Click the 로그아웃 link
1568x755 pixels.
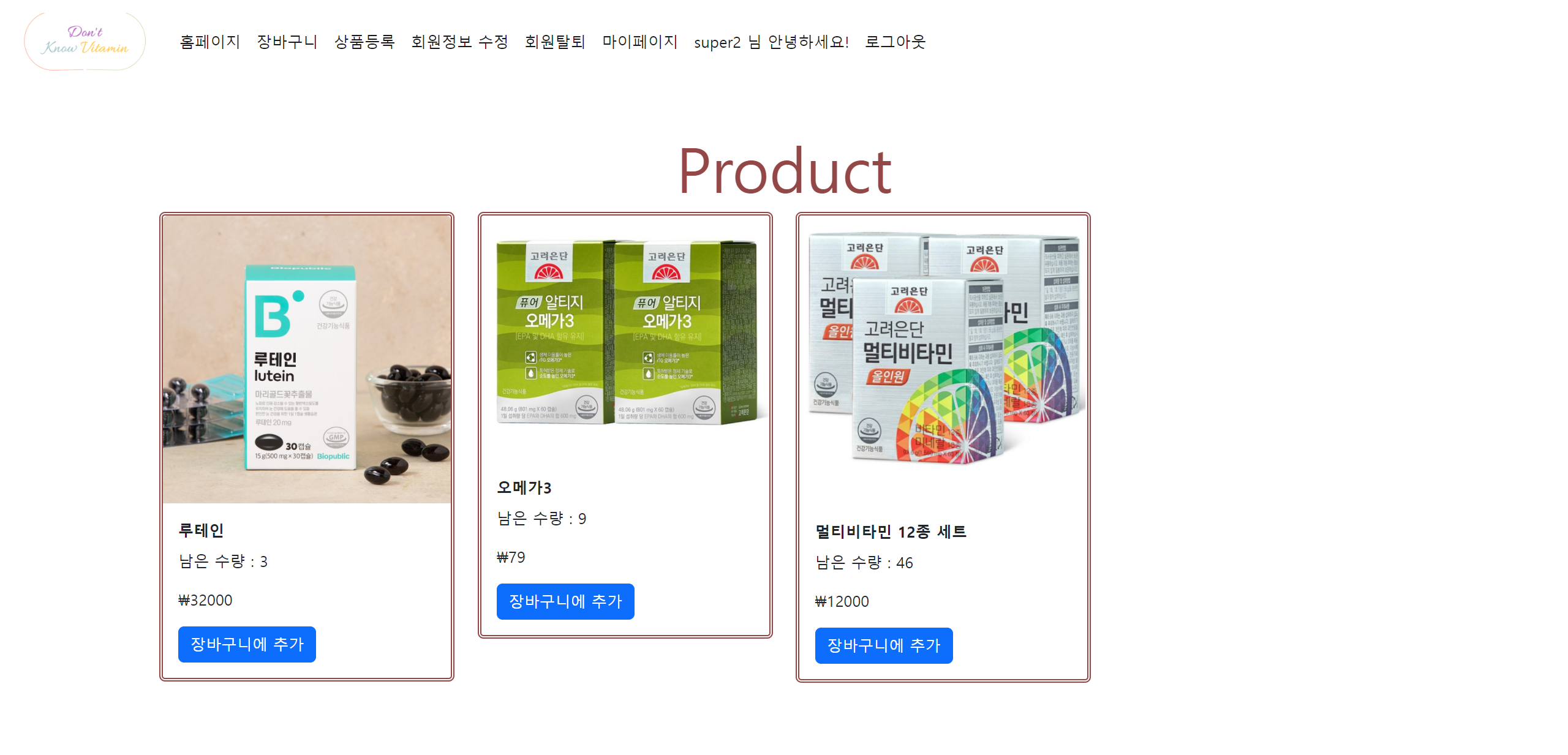pyautogui.click(x=895, y=42)
